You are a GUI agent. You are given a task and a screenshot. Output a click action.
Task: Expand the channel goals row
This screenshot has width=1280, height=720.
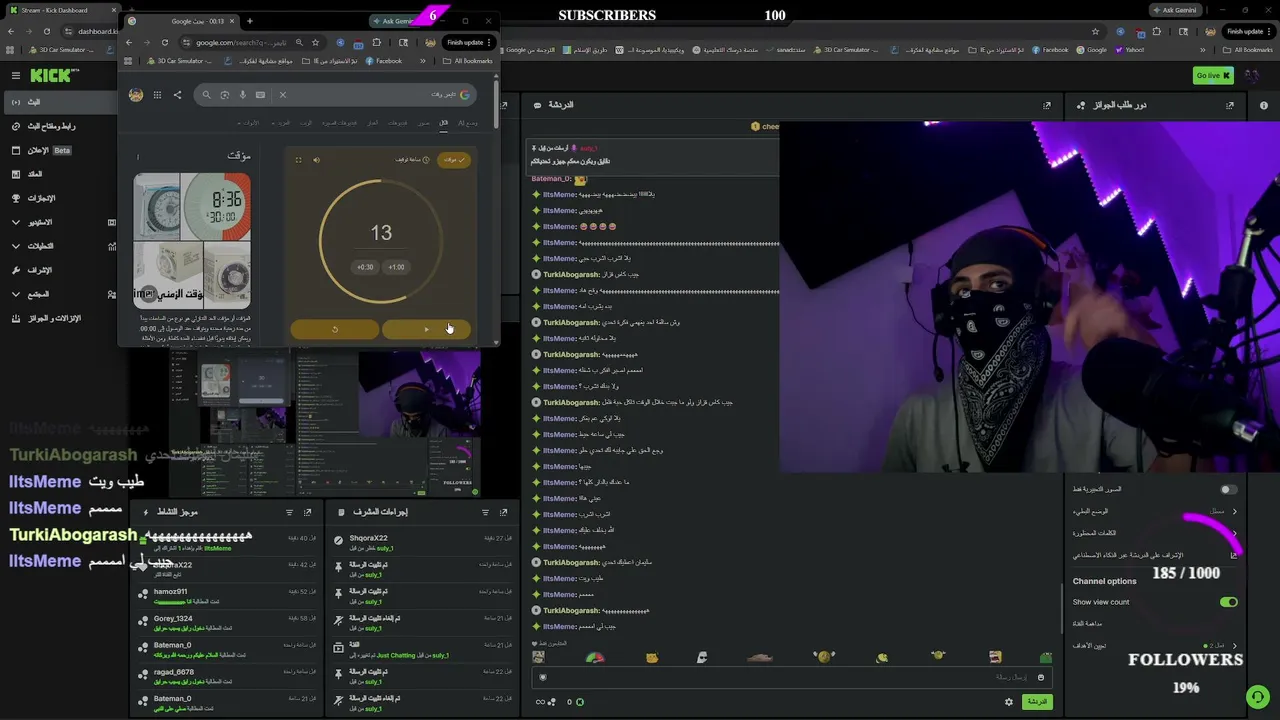[1155, 646]
